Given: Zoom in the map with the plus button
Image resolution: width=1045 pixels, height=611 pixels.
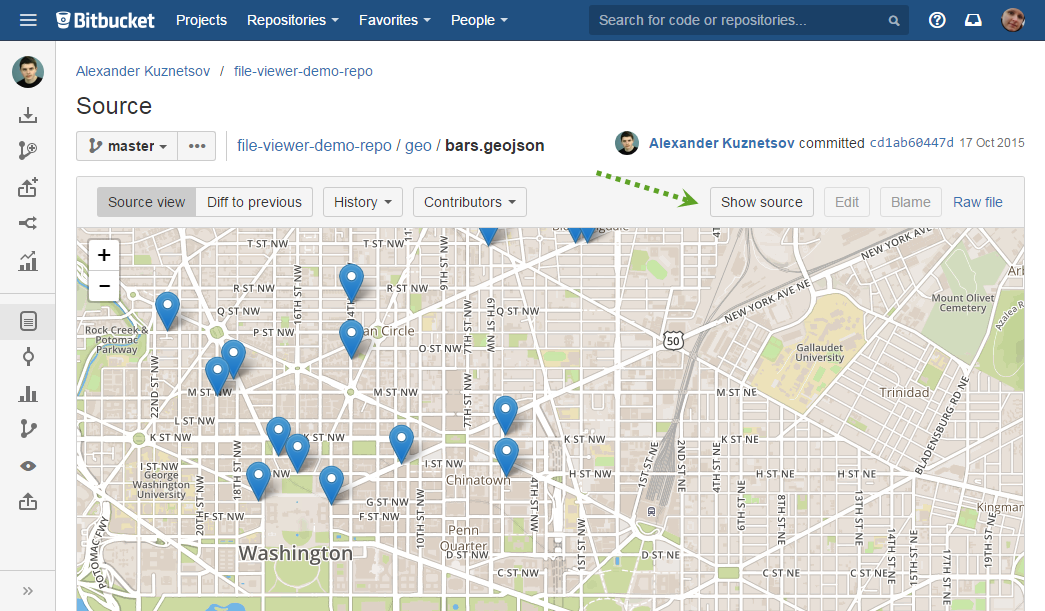Looking at the screenshot, I should click(x=104, y=255).
